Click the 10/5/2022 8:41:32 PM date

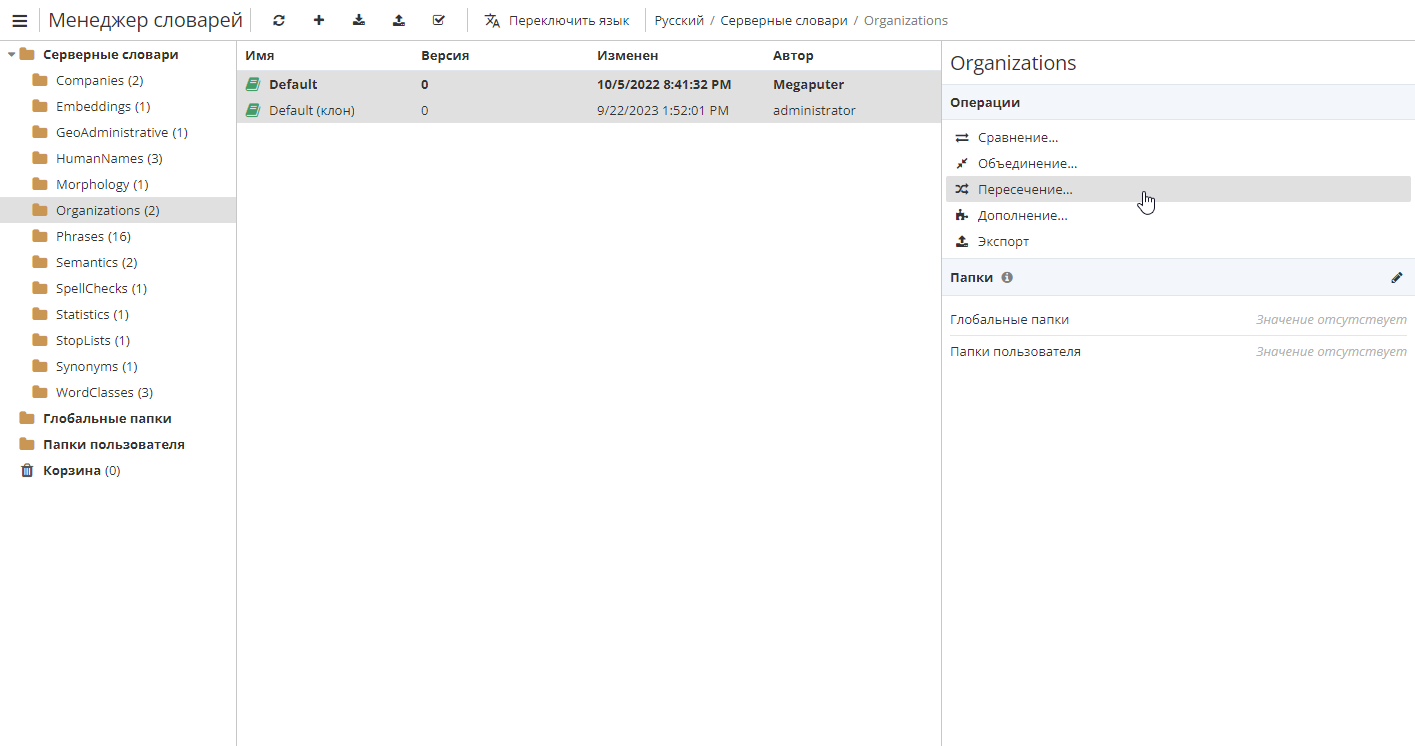pos(664,84)
